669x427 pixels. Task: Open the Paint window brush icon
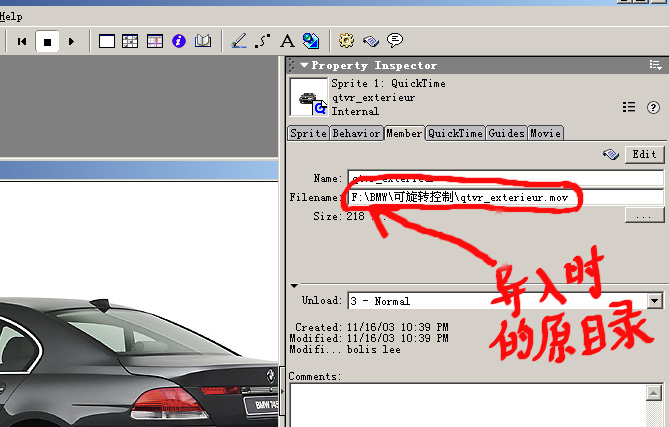click(x=239, y=41)
